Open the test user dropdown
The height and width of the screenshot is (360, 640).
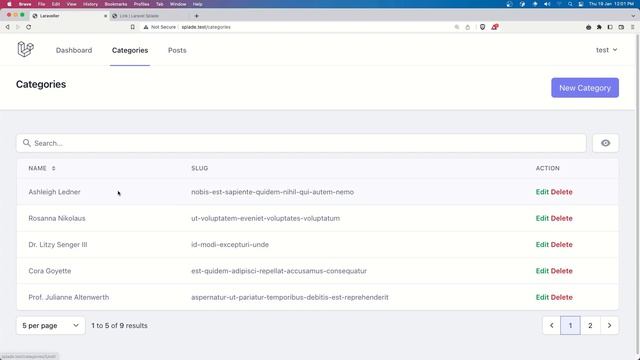tap(606, 50)
